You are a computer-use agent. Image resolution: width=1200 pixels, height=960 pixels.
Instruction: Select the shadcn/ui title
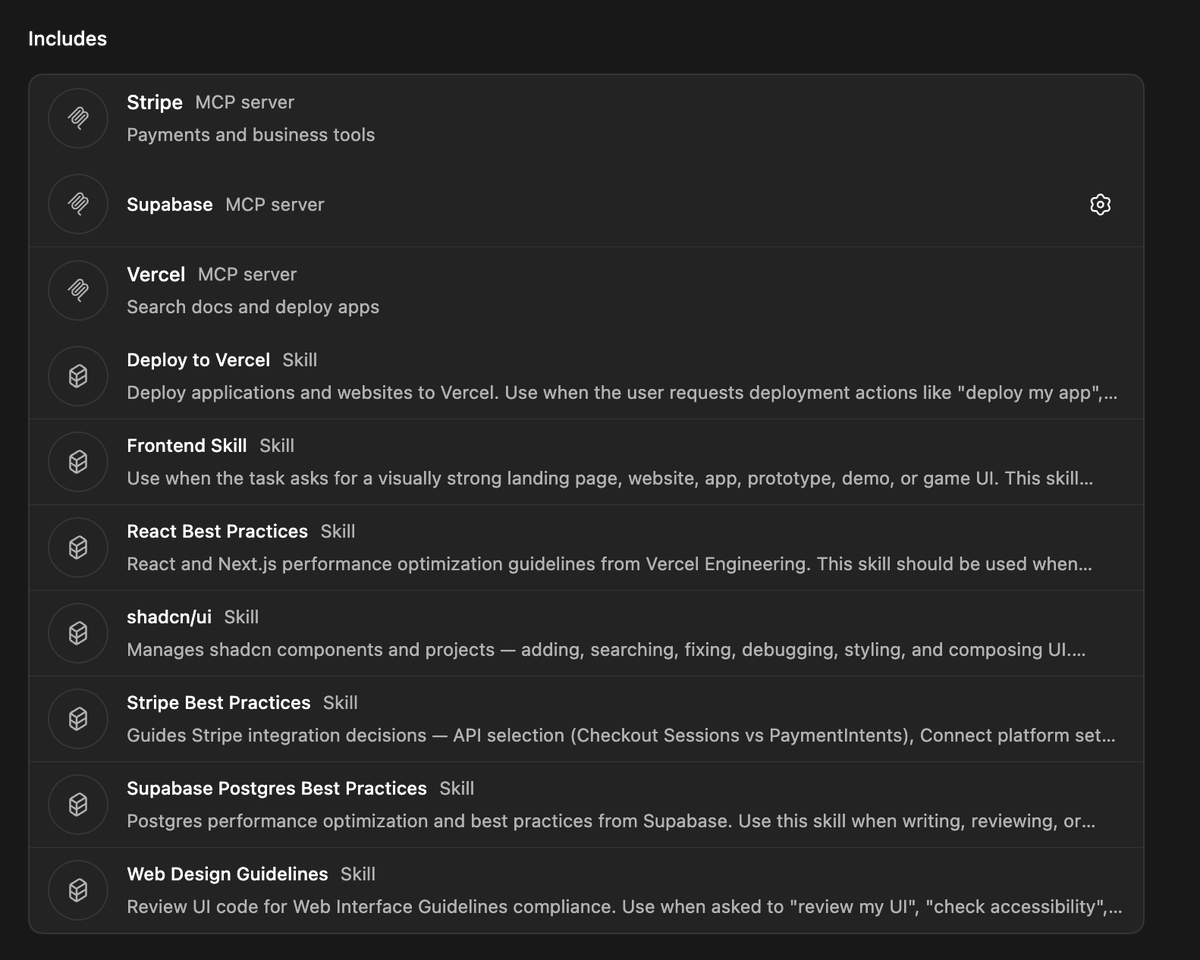click(169, 617)
